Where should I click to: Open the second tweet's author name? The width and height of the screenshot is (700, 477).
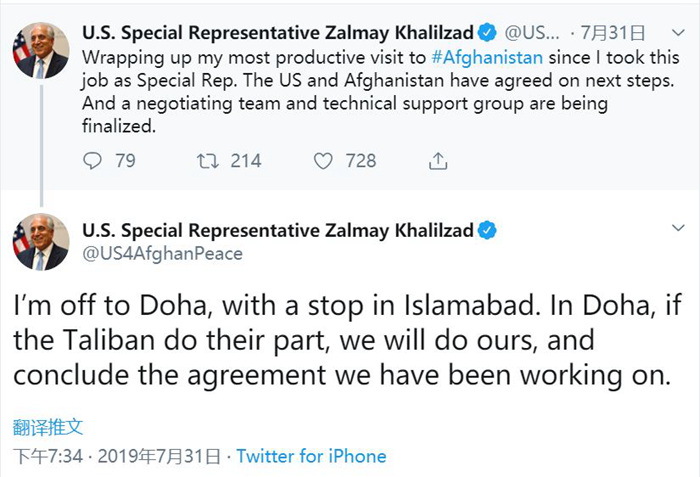pos(278,231)
